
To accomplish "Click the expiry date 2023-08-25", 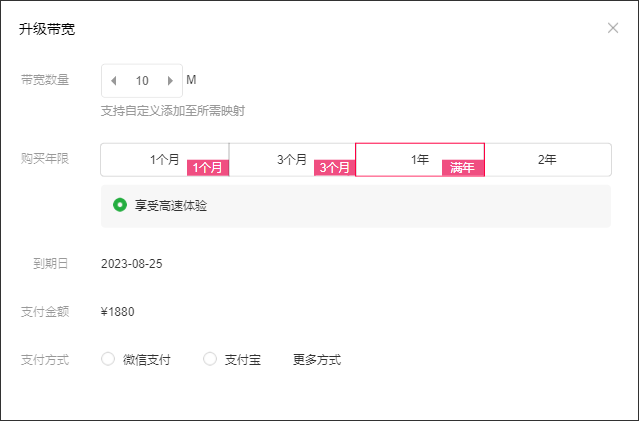I will pyautogui.click(x=132, y=264).
